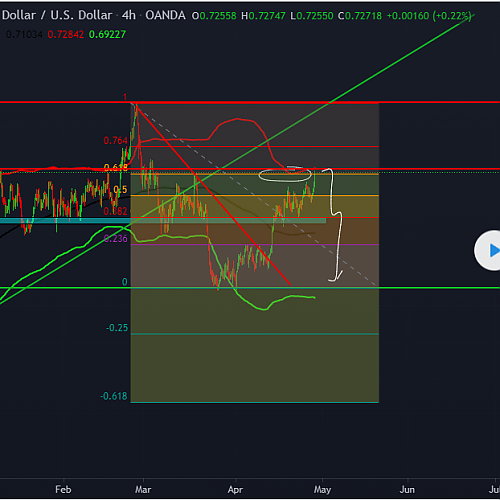The height and width of the screenshot is (500, 500).
Task: Click the change value +0.00160 (+0.22%)
Action: click(429, 16)
